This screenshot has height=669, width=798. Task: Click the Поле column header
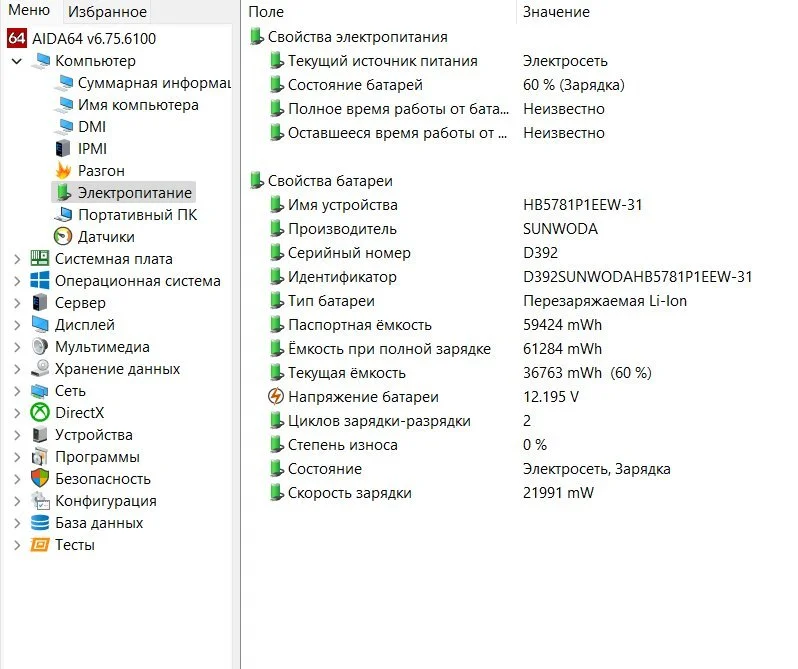266,12
